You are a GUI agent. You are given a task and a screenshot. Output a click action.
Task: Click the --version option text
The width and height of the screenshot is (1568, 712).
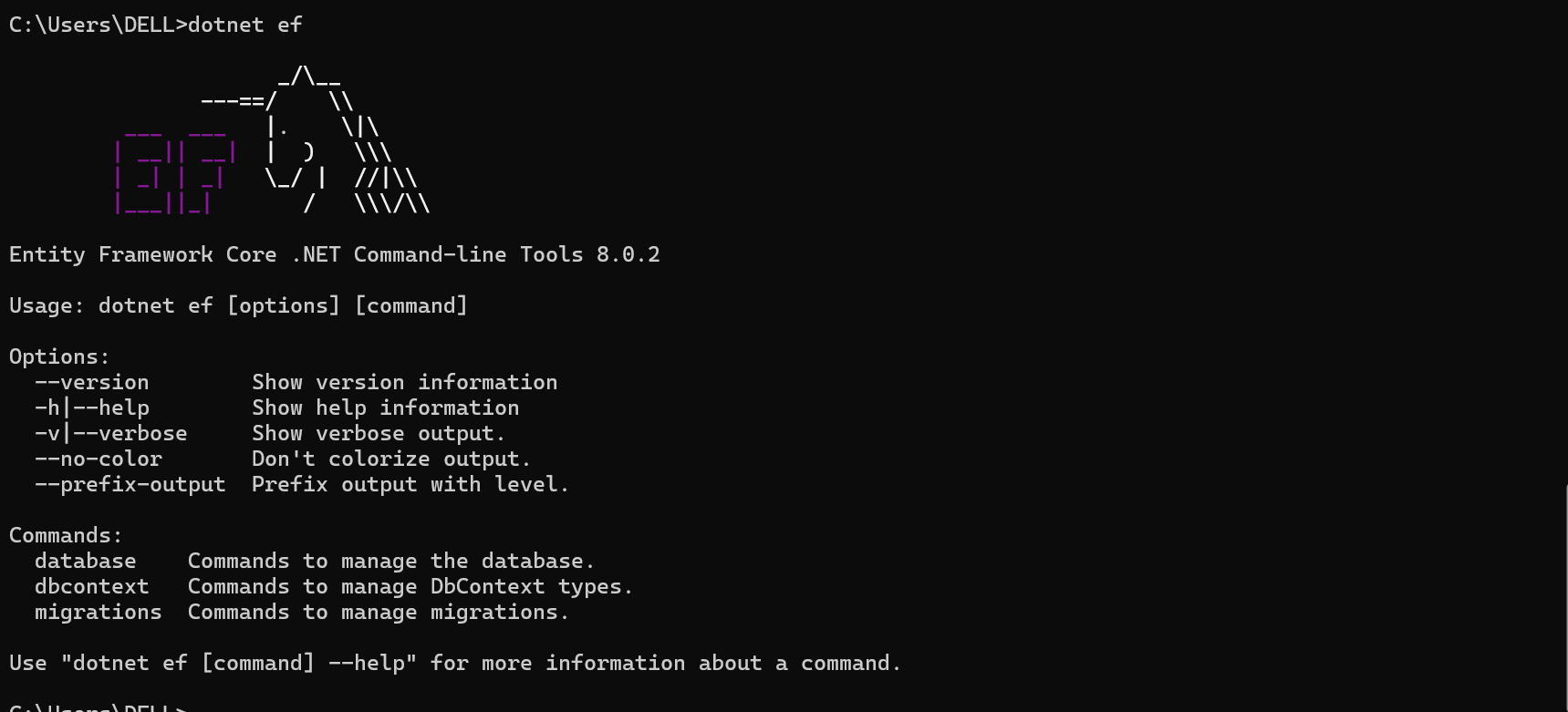pos(91,382)
